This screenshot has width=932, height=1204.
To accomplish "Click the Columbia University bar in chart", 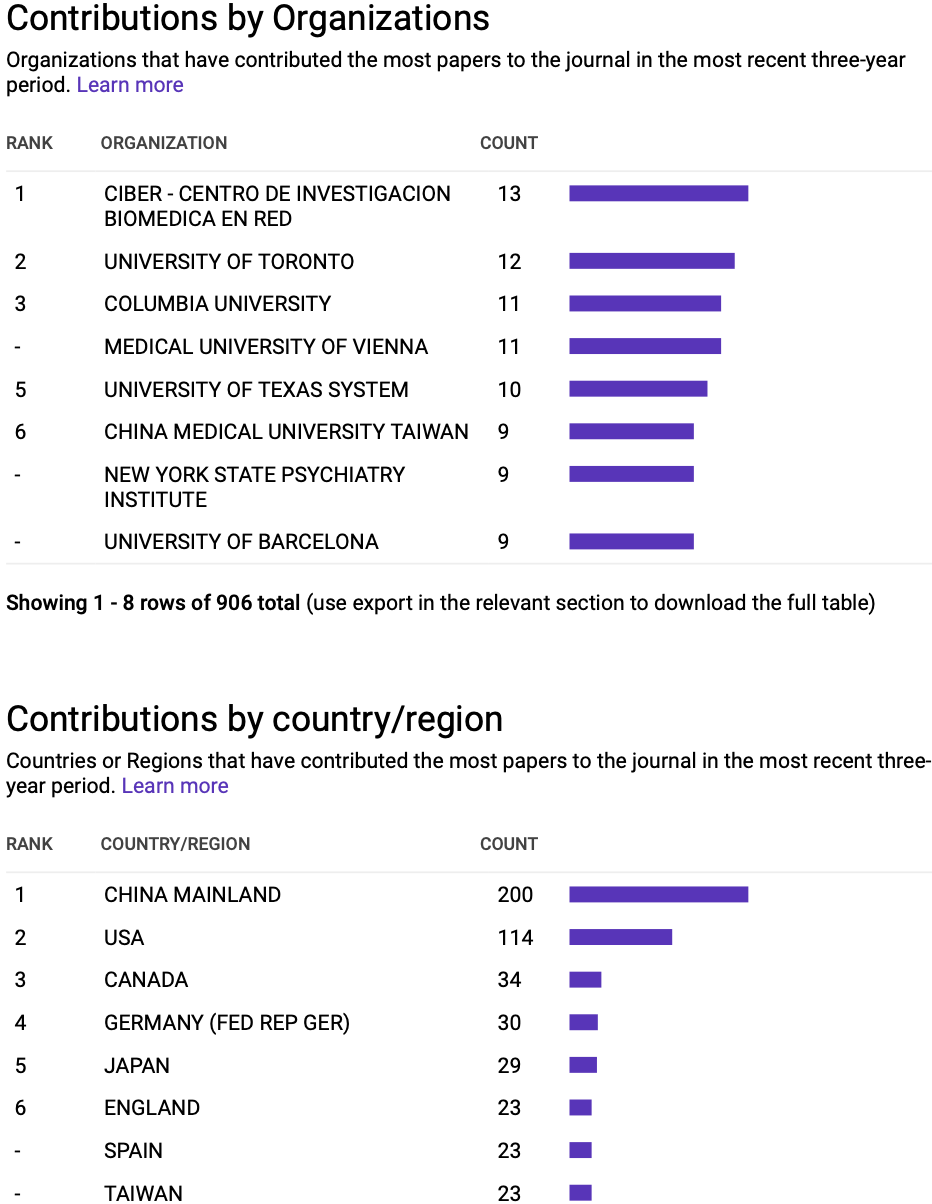I will pos(645,303).
